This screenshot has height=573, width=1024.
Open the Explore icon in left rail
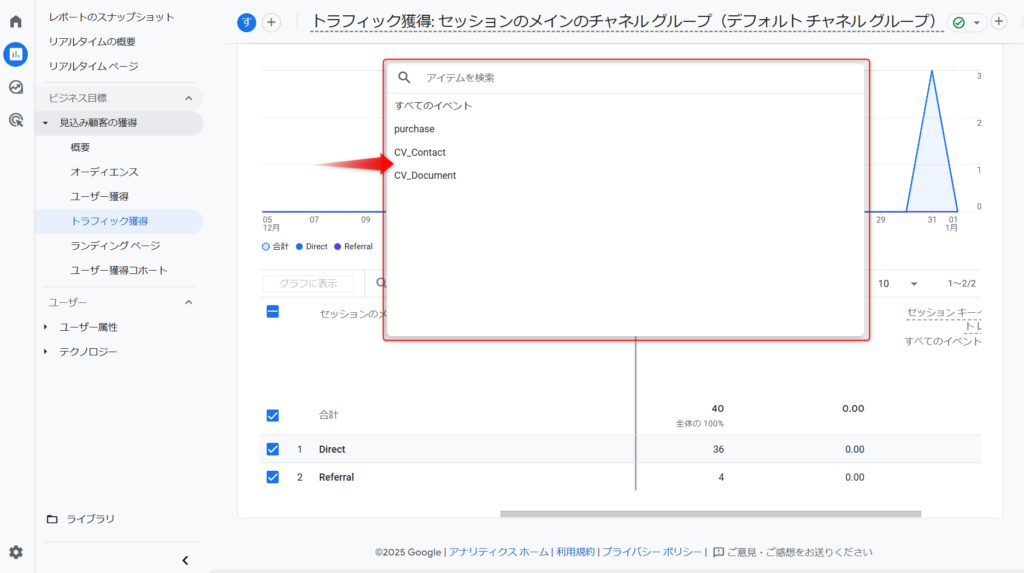pos(16,87)
